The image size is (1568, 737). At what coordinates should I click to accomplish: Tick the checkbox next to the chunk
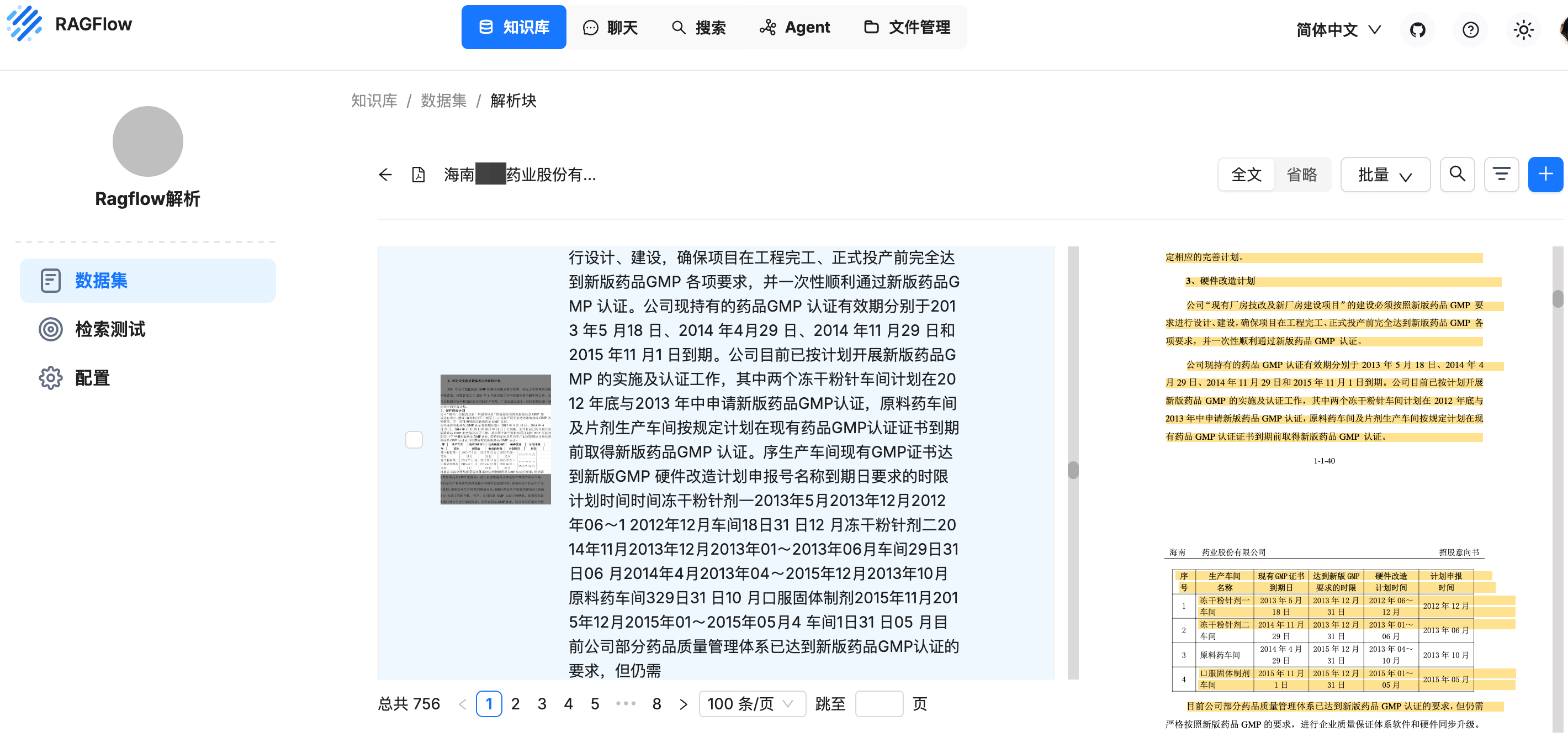[414, 439]
